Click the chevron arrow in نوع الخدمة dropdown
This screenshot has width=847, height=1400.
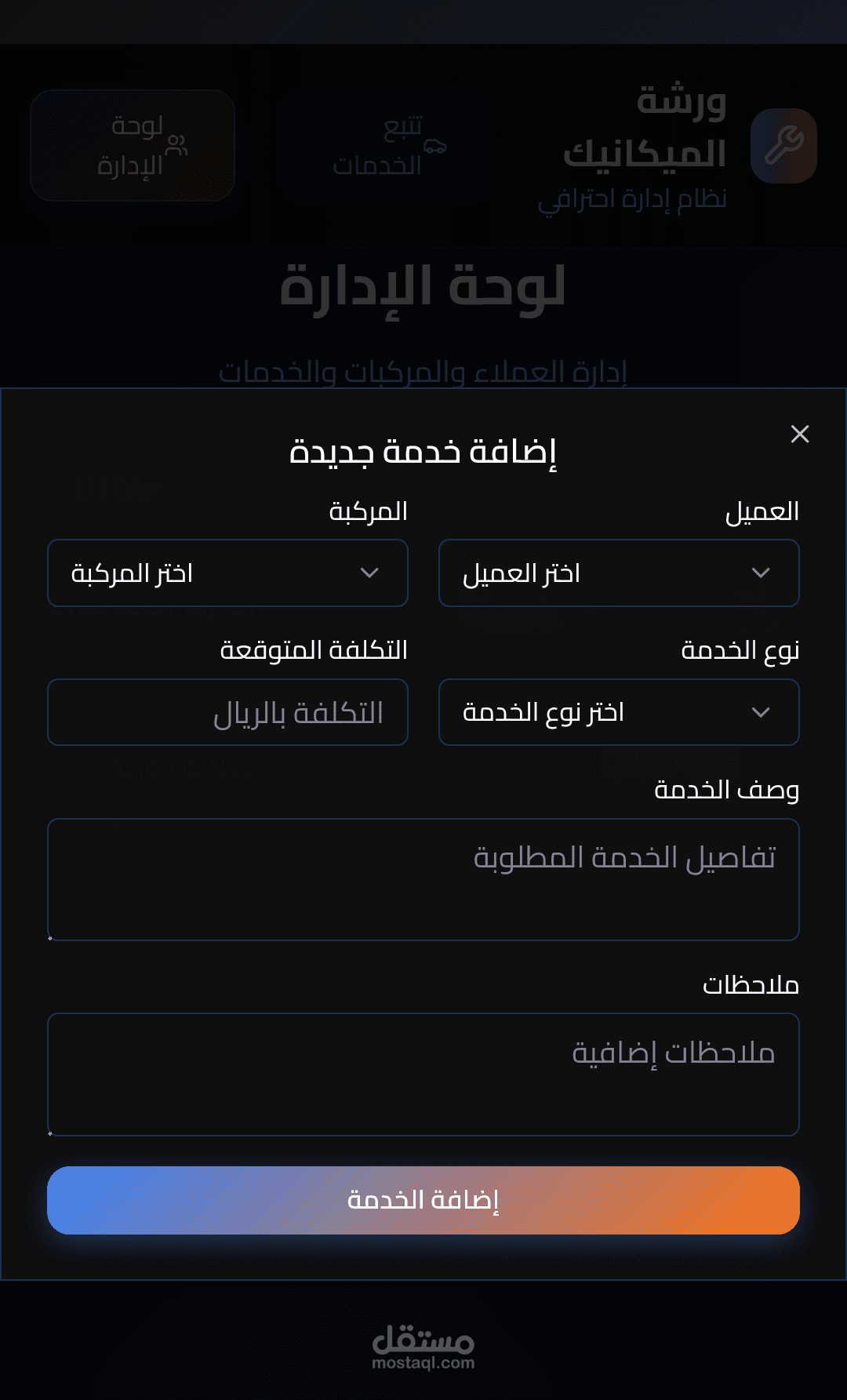click(x=761, y=712)
